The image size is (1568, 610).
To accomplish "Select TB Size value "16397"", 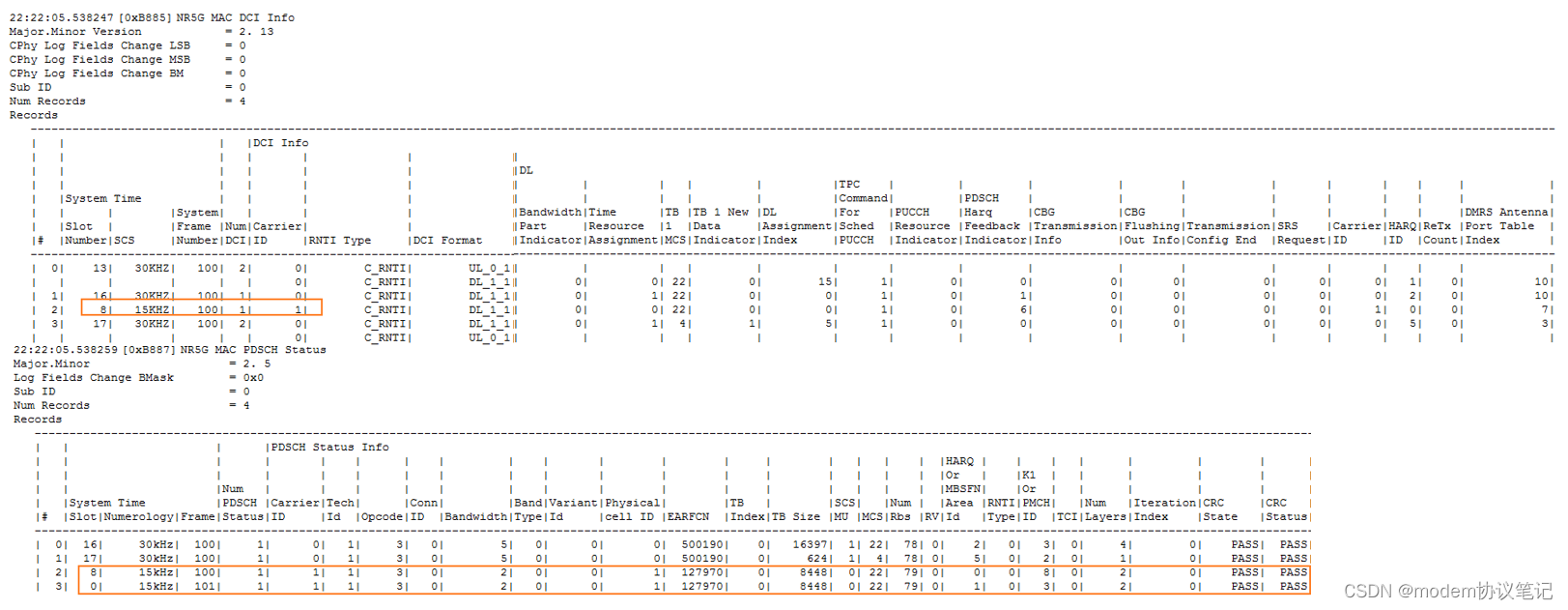I will (x=810, y=544).
